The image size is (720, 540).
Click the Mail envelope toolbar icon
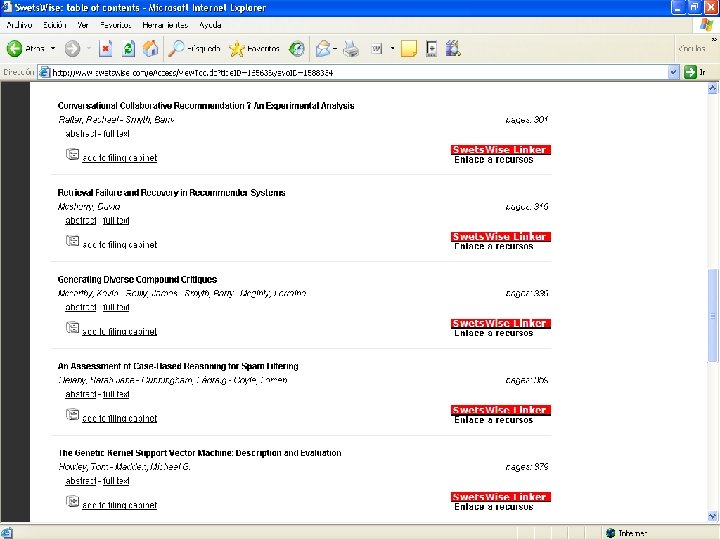323,48
